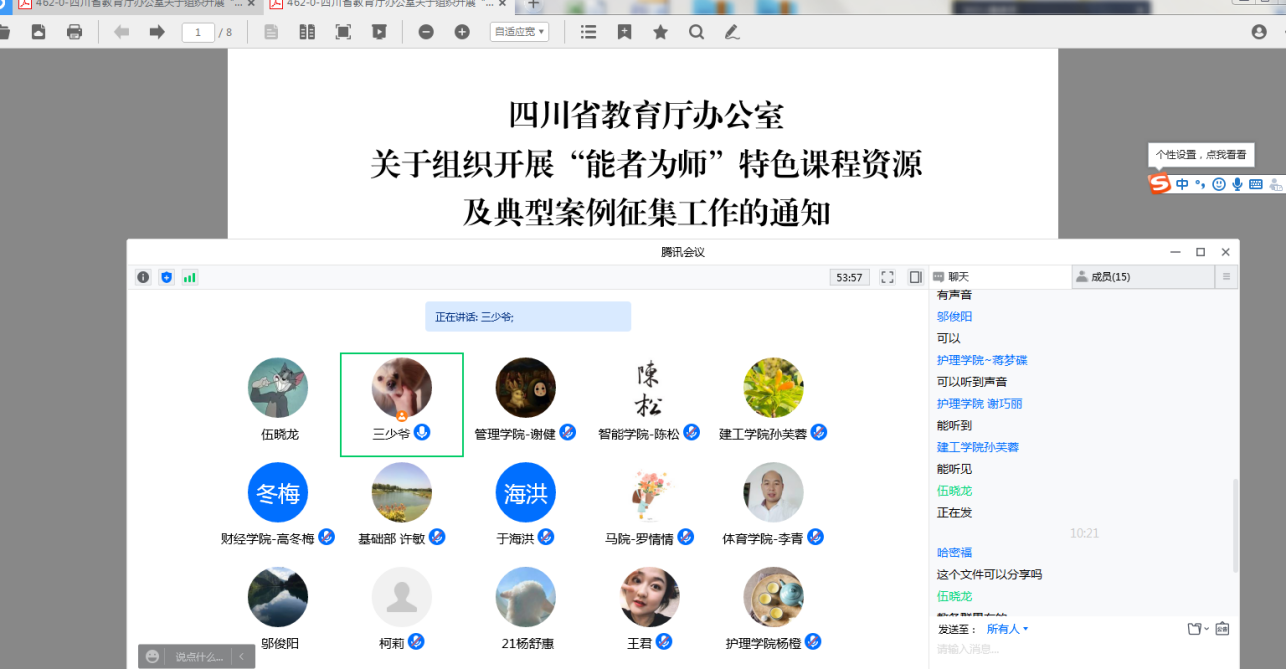The width and height of the screenshot is (1286, 669).
Task: Click the 说点什么 quick comment button
Action: (198, 657)
